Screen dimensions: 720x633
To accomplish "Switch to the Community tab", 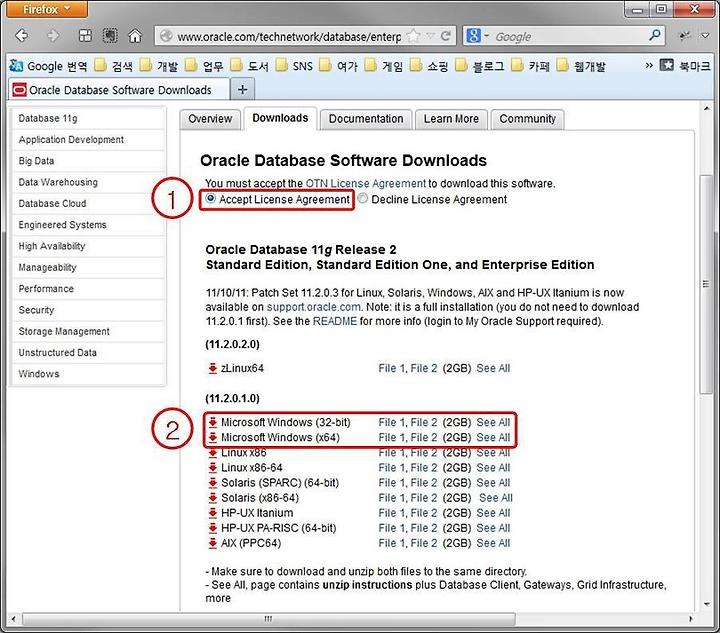I will point(527,119).
